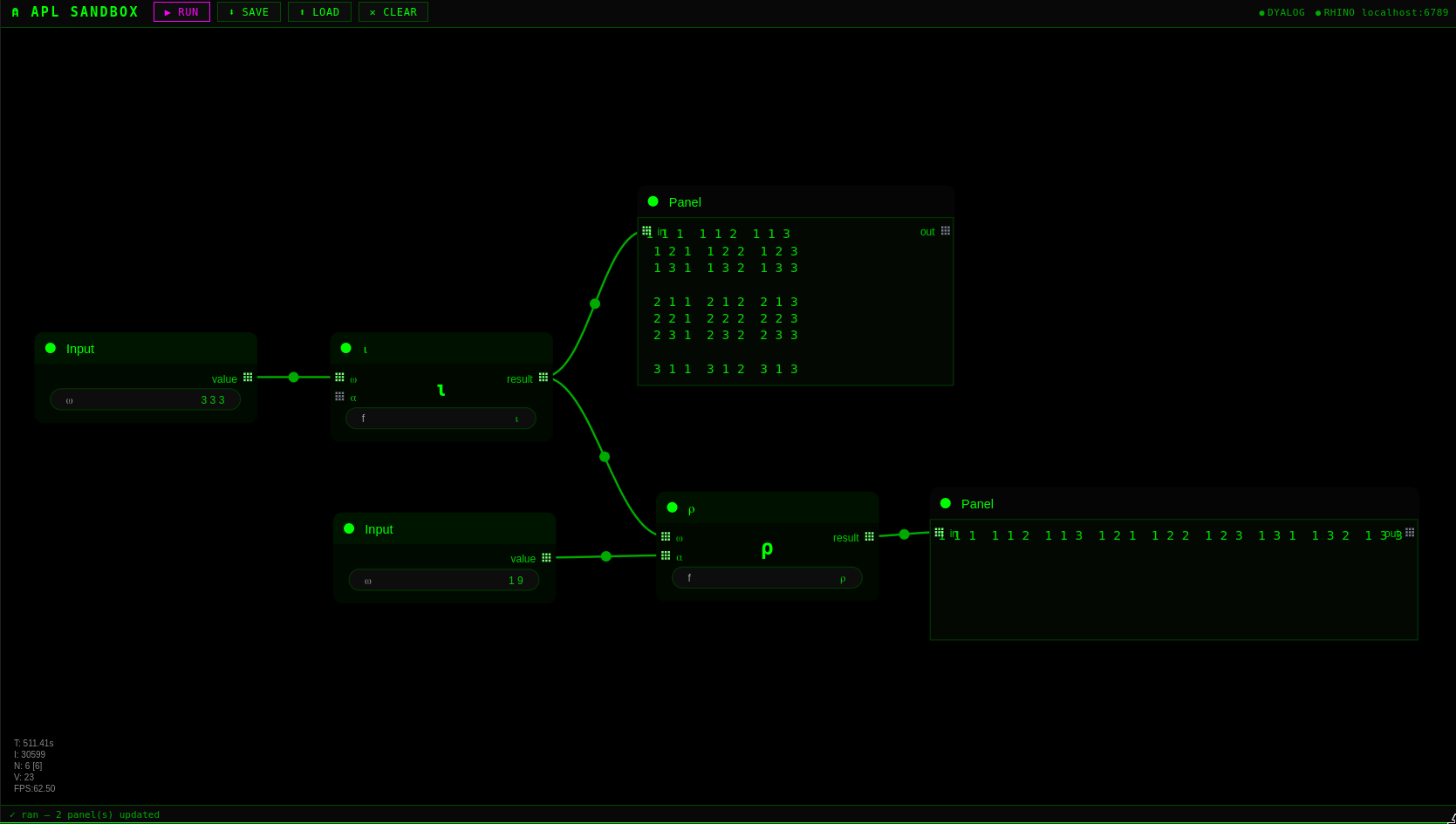This screenshot has width=1456, height=824.
Task: Click the grid handle on the ρ node's α port
Action: point(666,555)
